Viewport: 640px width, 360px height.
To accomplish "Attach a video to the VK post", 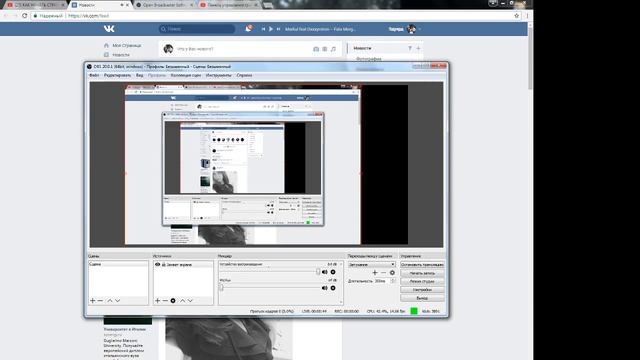I will (x=325, y=49).
